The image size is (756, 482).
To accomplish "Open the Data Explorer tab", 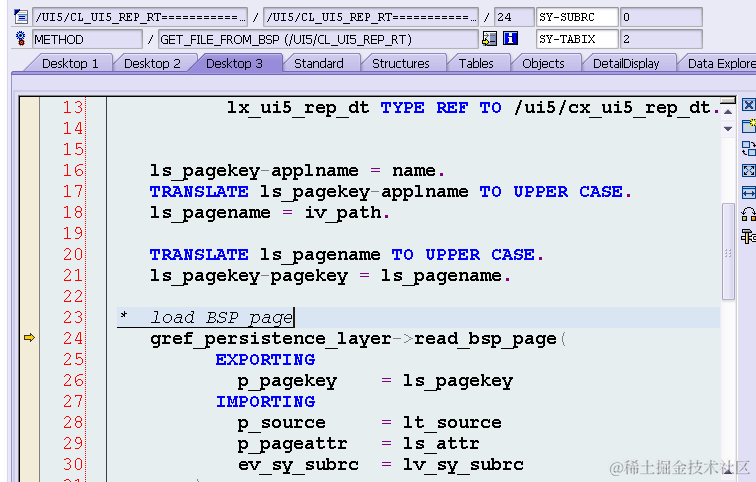I will coord(719,64).
